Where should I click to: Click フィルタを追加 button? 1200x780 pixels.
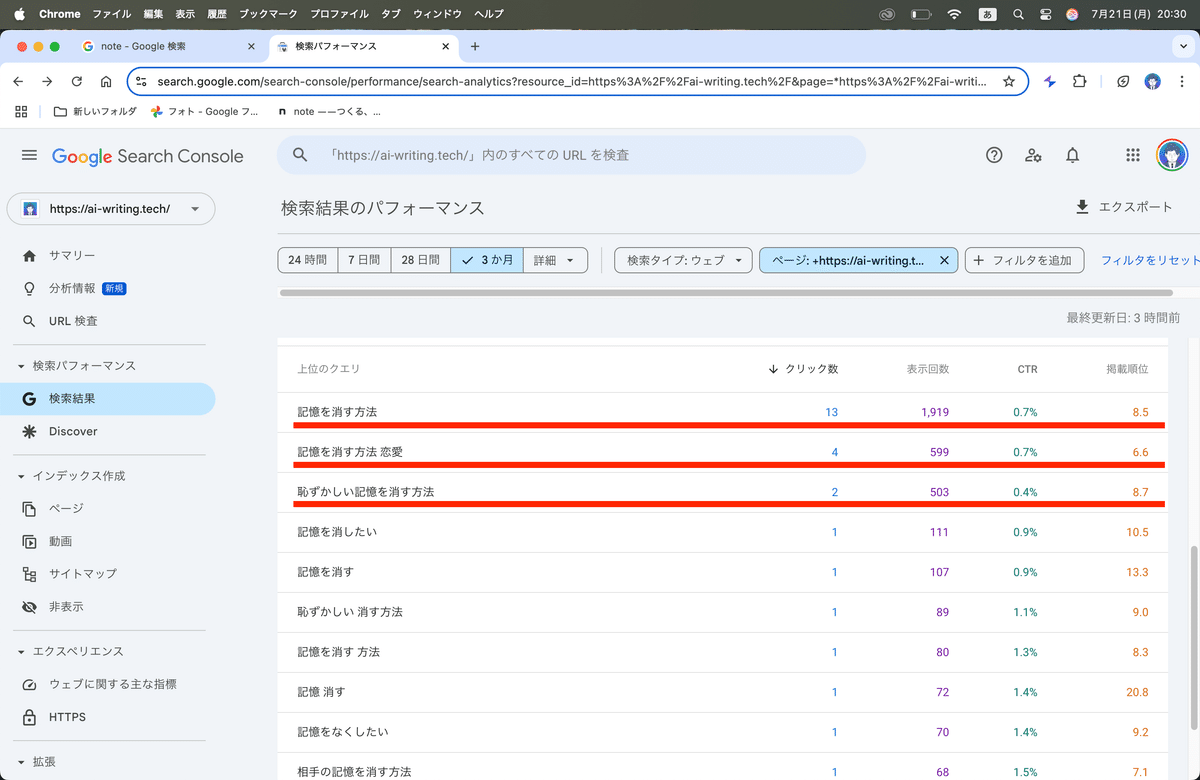(x=1025, y=260)
